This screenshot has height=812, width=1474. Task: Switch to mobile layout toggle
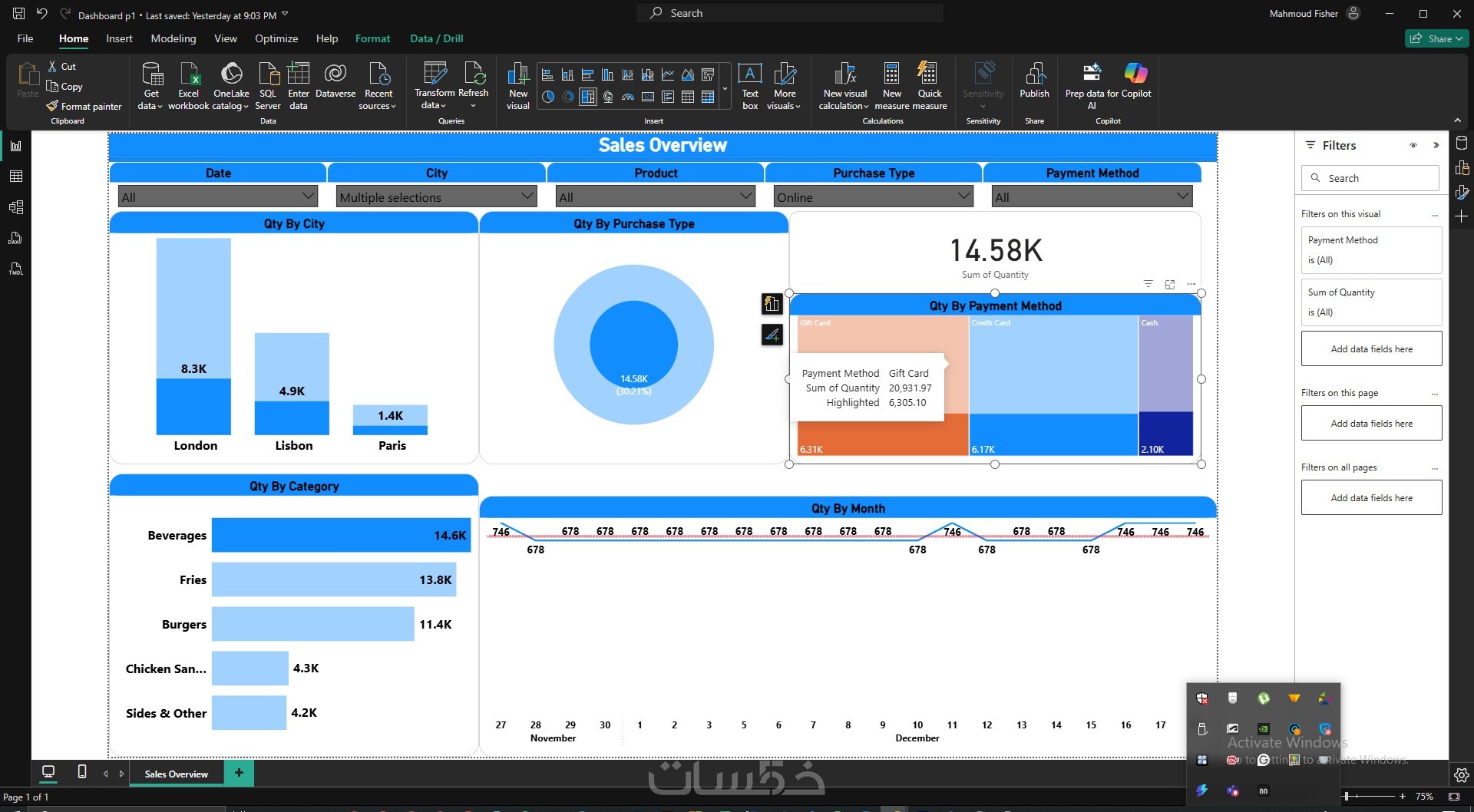click(82, 771)
